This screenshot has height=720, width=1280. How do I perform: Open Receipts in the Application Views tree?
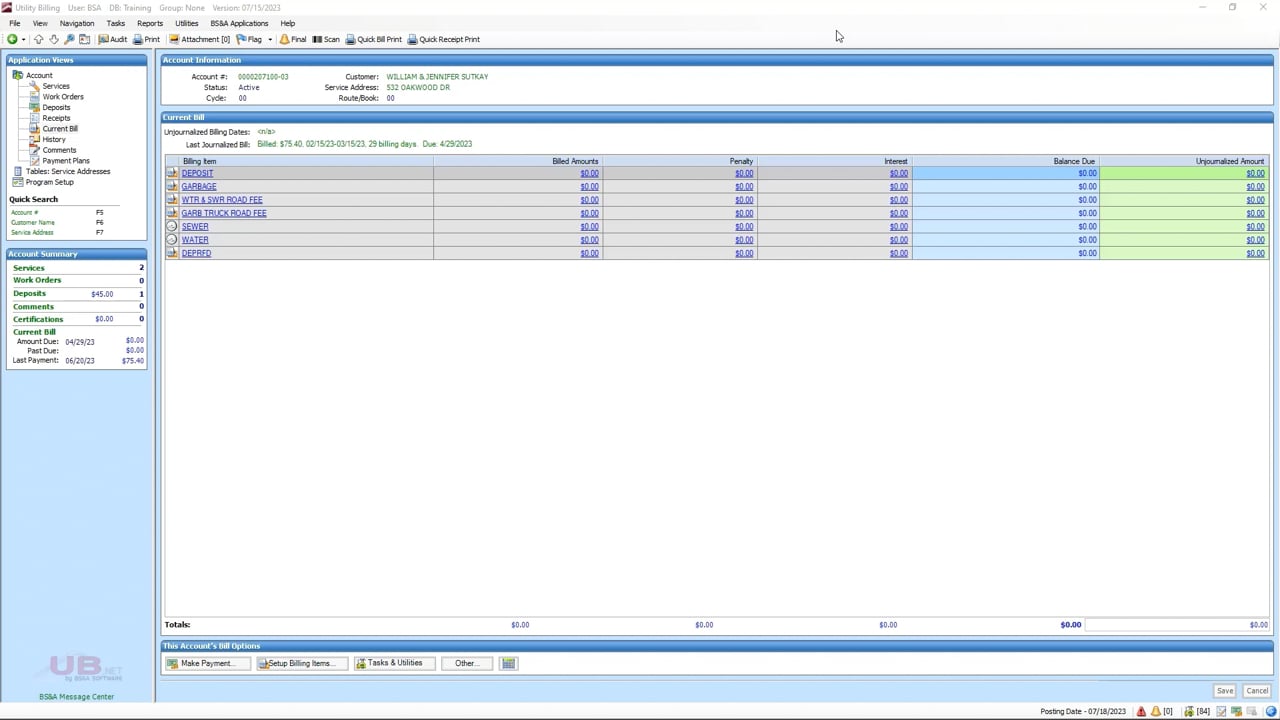[56, 118]
